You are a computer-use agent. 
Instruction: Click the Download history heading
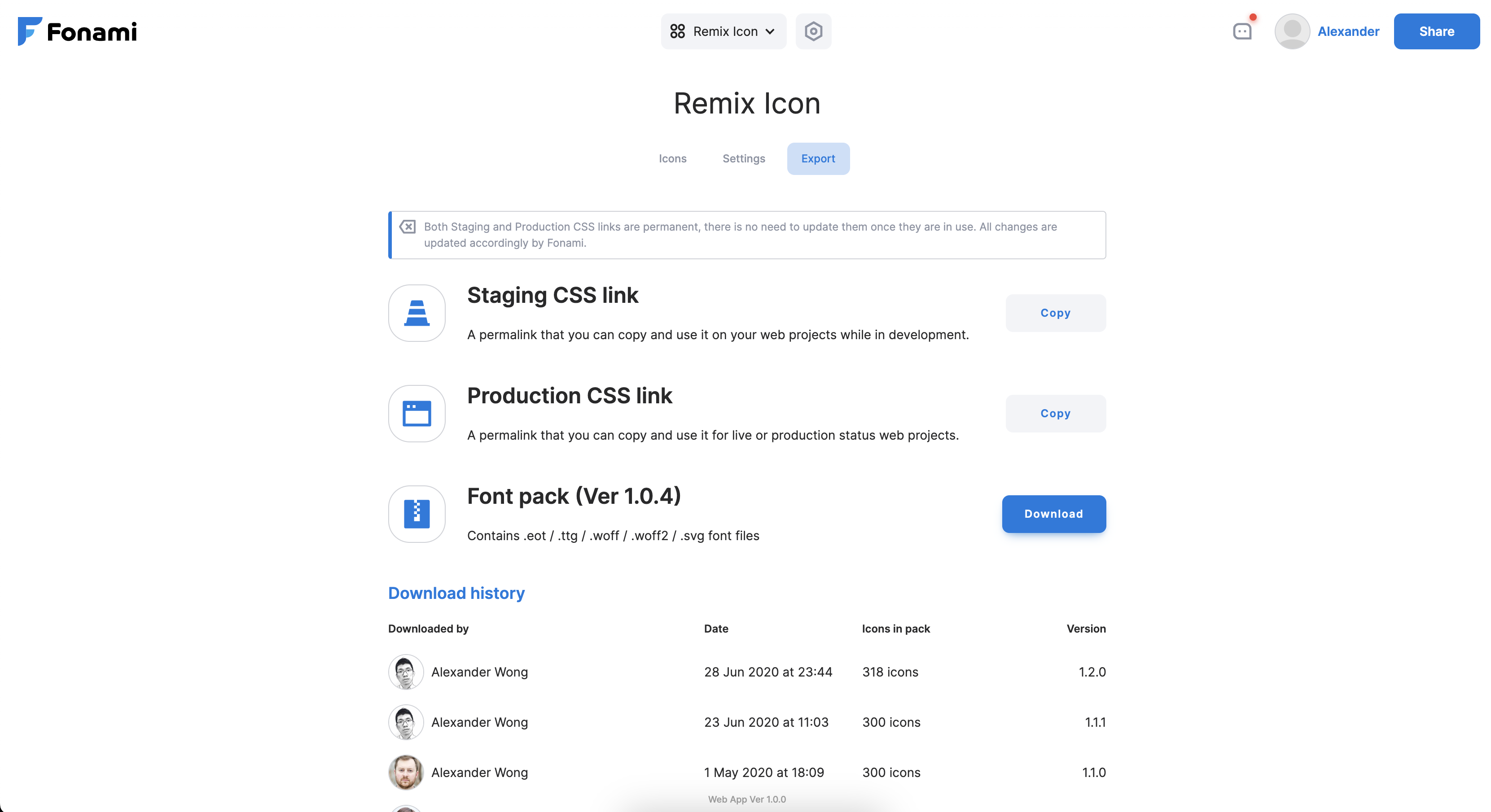tap(456, 593)
